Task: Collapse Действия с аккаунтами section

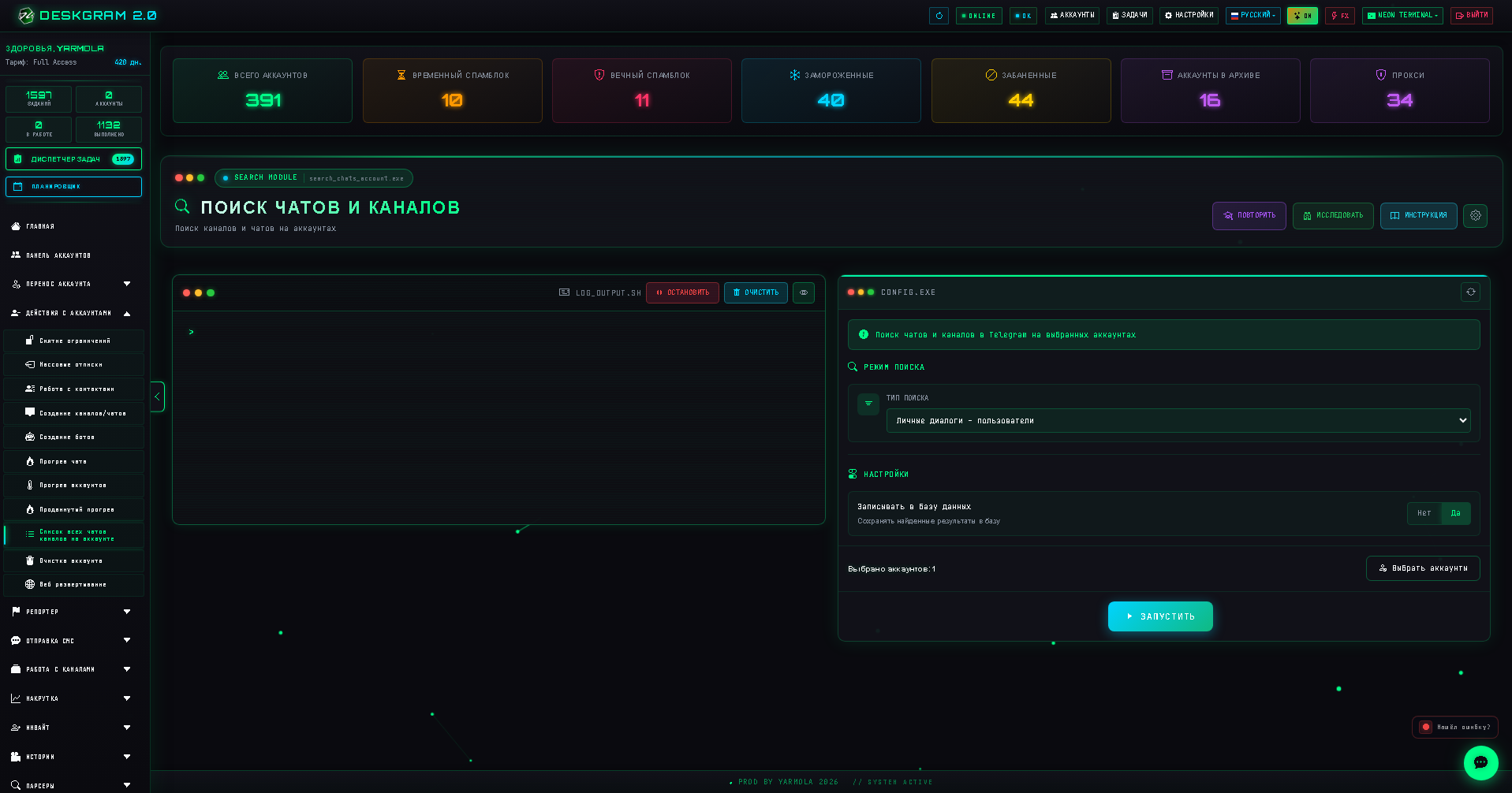Action: [71, 313]
